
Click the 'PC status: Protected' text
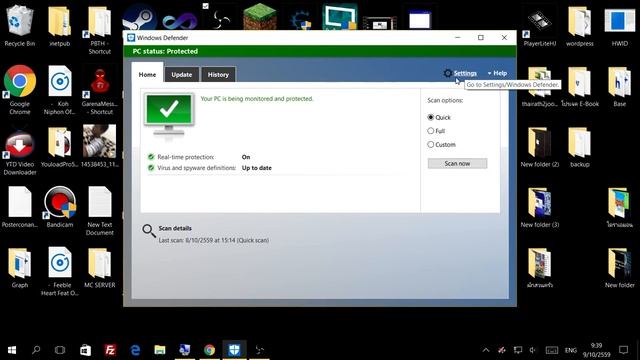click(x=165, y=51)
